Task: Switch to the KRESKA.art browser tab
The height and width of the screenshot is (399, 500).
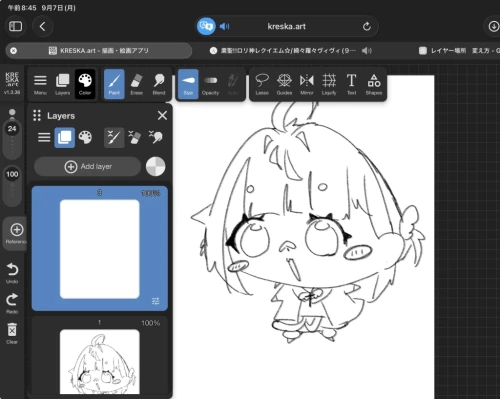Action: click(99, 51)
